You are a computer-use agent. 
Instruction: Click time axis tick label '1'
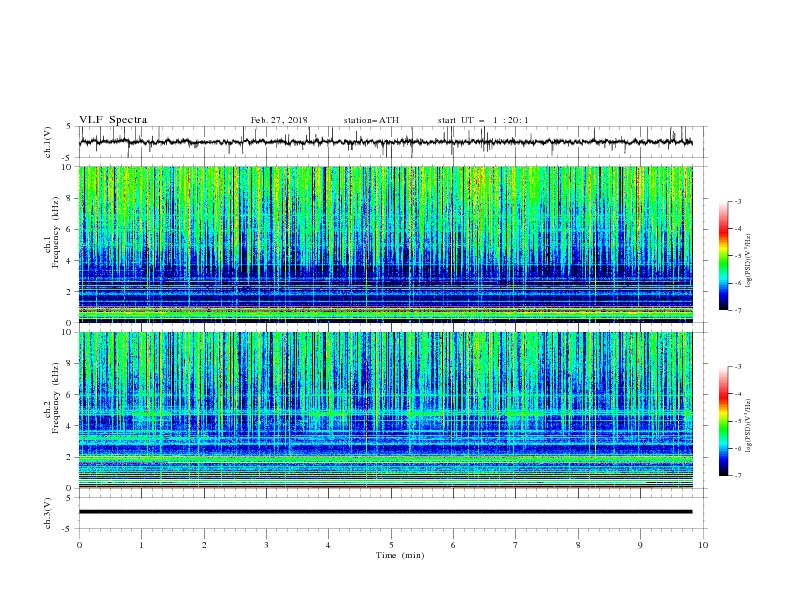point(141,545)
